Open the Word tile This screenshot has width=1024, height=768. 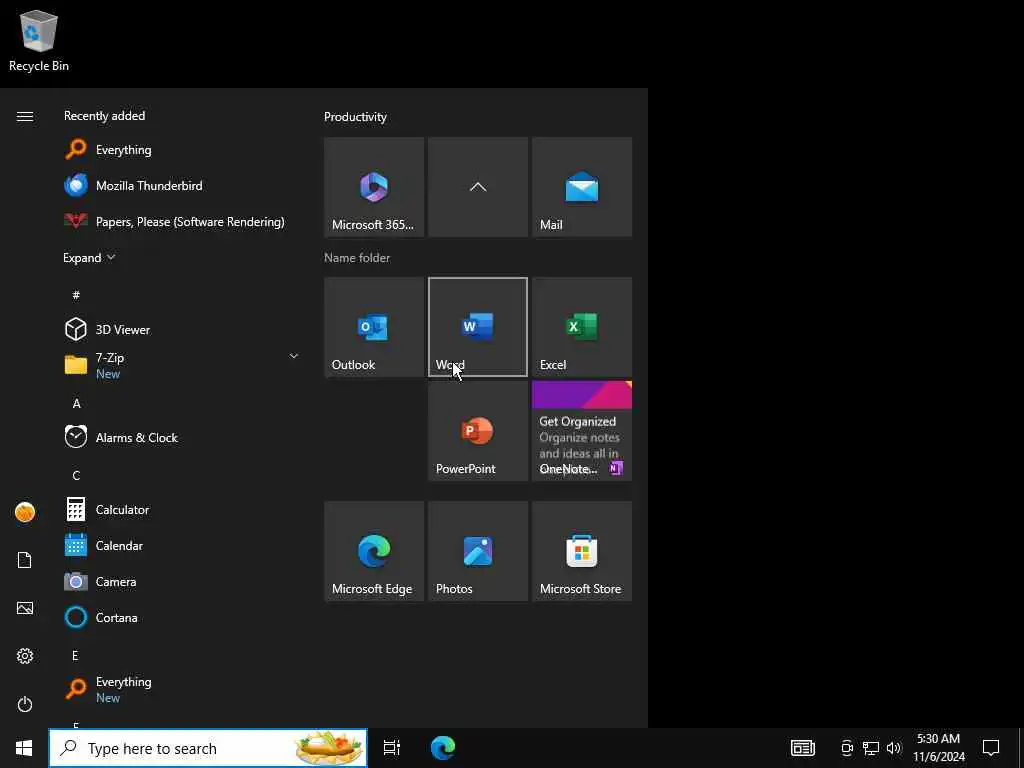[x=477, y=327]
